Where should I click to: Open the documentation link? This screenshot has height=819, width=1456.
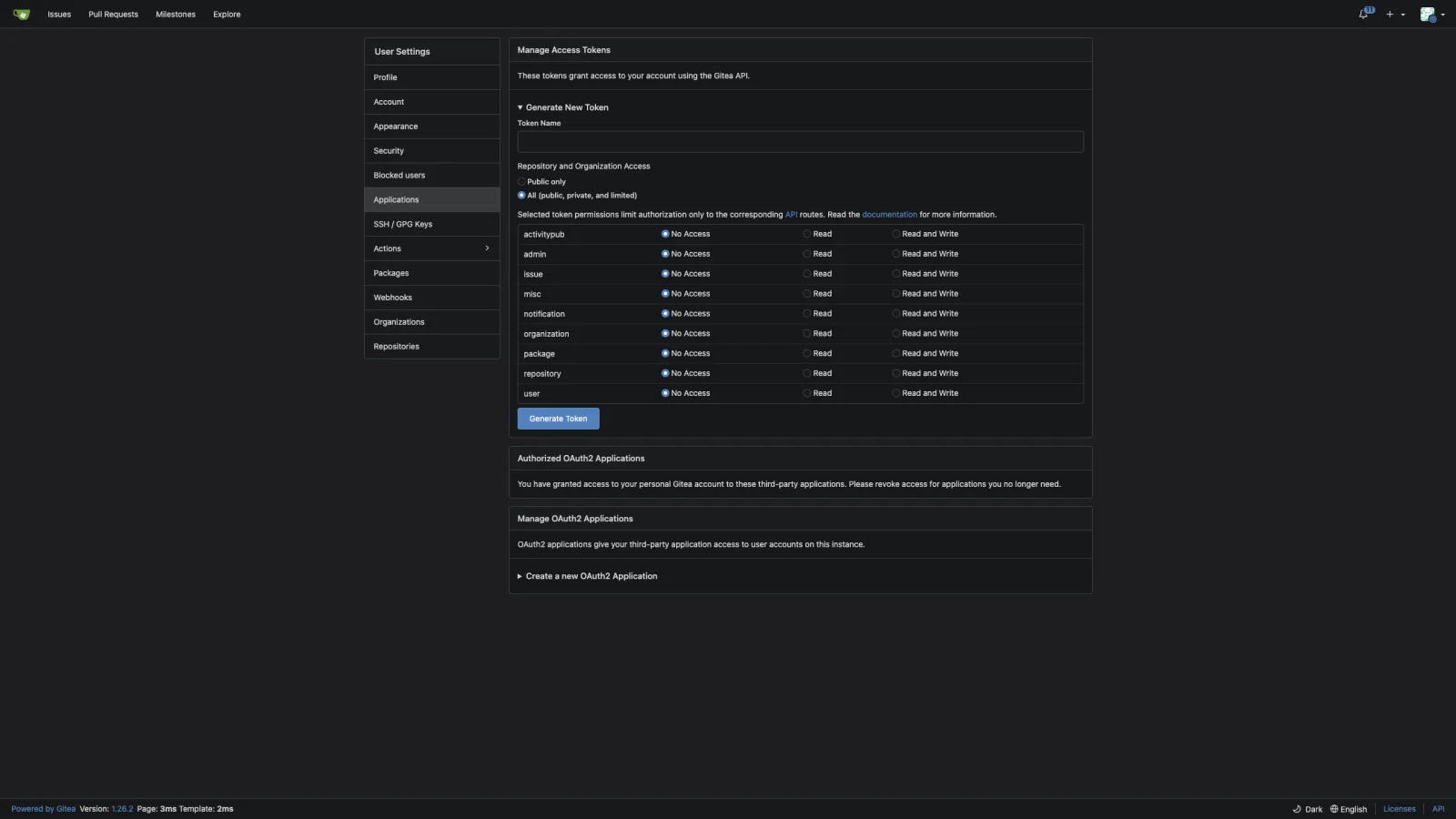[889, 215]
